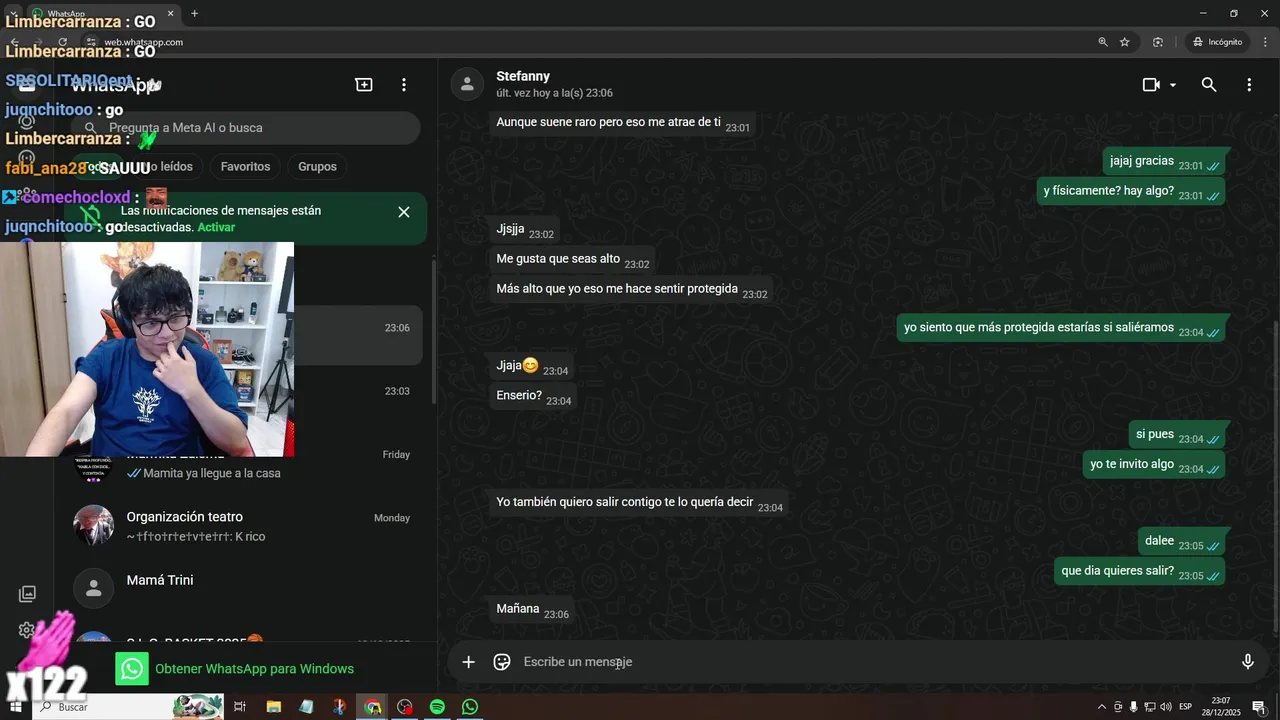Open WhatsApp settings gear in sidebar
1280x720 pixels.
pyautogui.click(x=27, y=630)
